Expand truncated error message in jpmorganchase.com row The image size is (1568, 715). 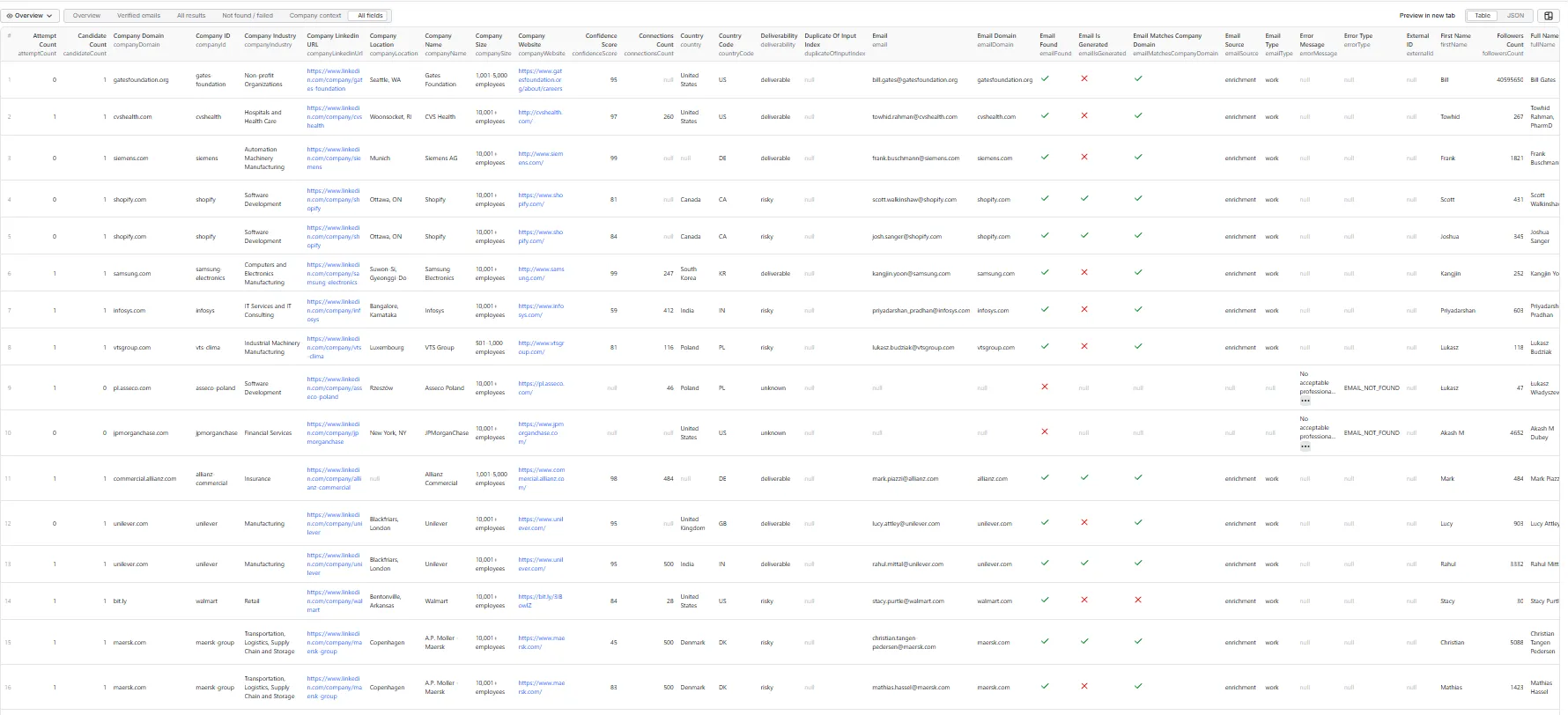[x=1305, y=446]
